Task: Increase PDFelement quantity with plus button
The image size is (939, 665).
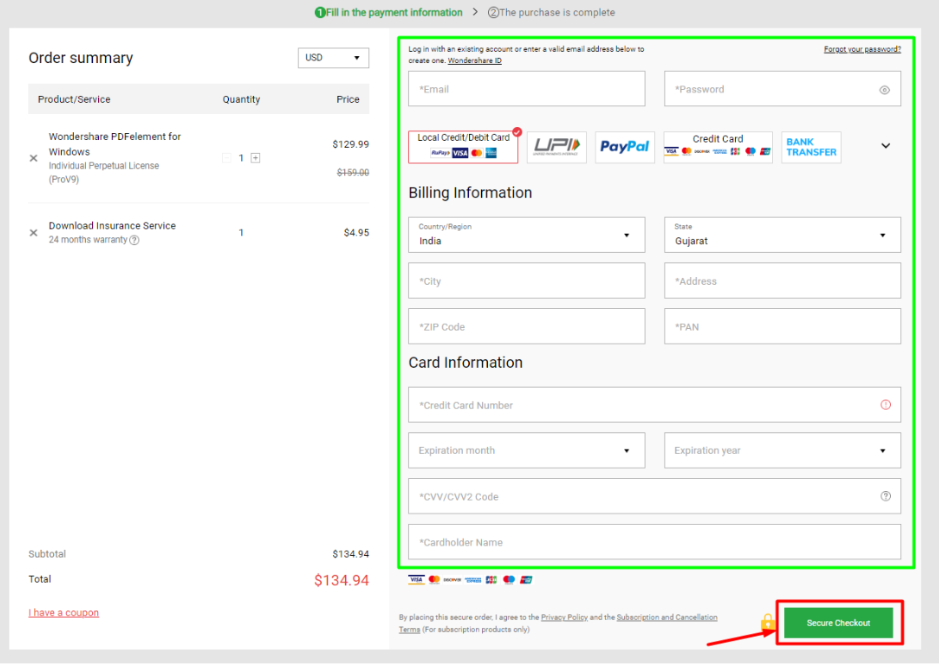Action: 255,158
